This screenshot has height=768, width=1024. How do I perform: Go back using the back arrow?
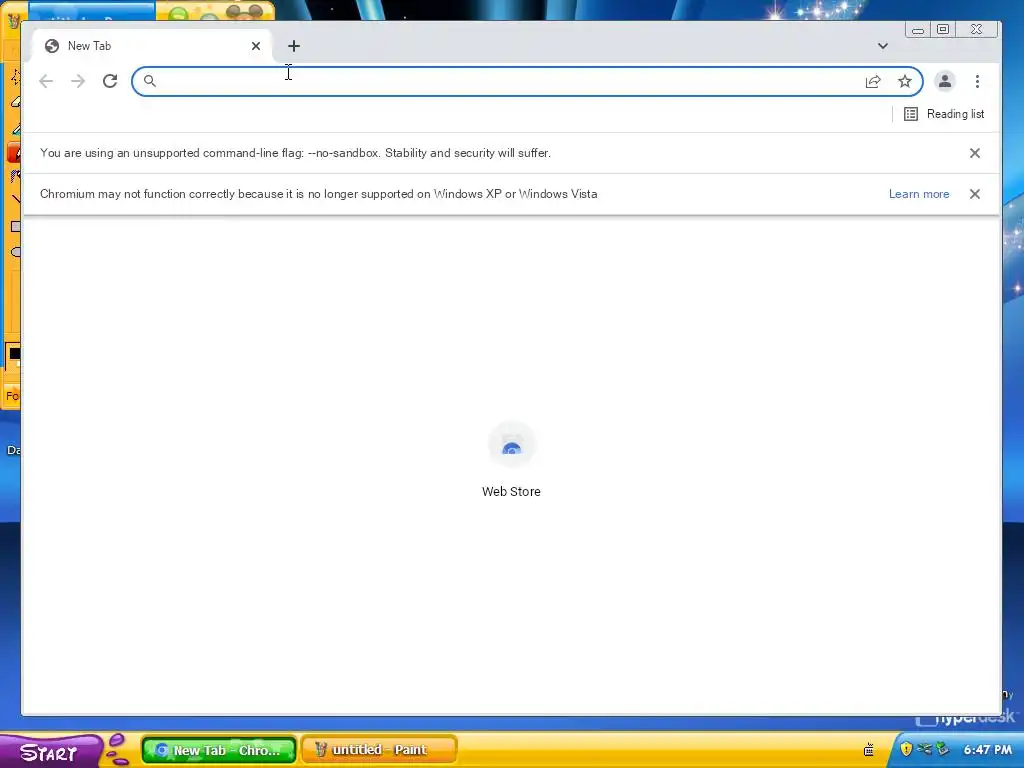[46, 81]
